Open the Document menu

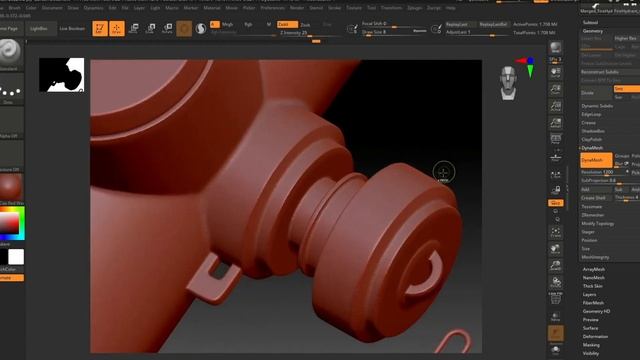52,8
